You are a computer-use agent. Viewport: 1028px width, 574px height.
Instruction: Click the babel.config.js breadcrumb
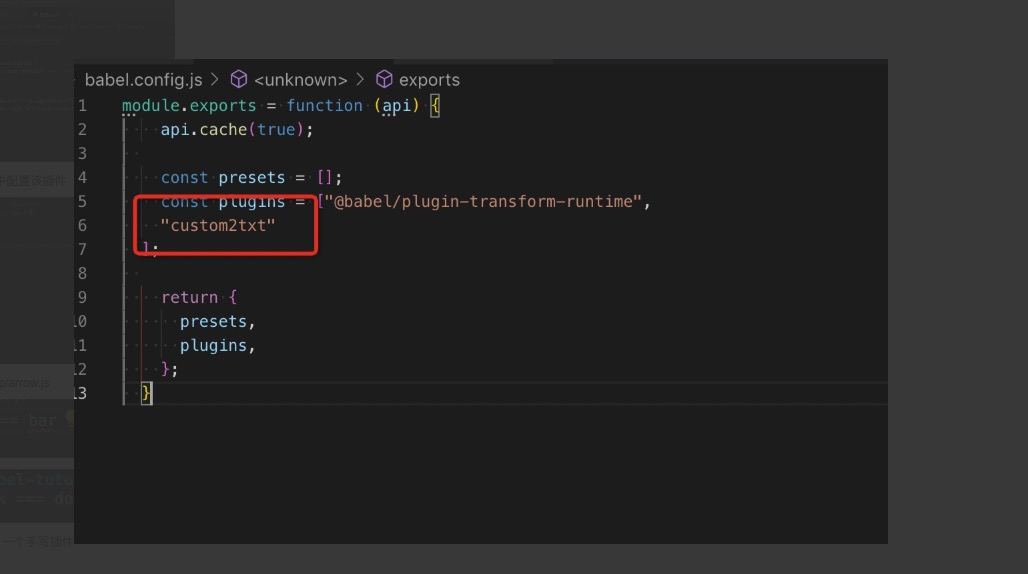pos(144,80)
